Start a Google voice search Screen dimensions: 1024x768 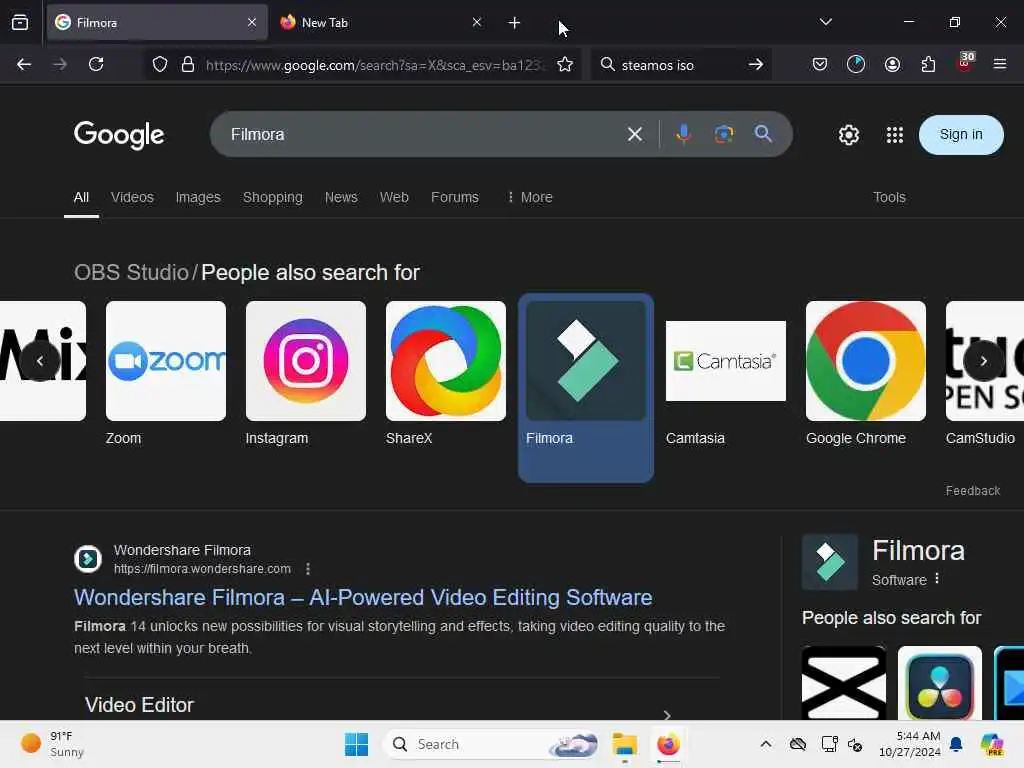coord(684,134)
